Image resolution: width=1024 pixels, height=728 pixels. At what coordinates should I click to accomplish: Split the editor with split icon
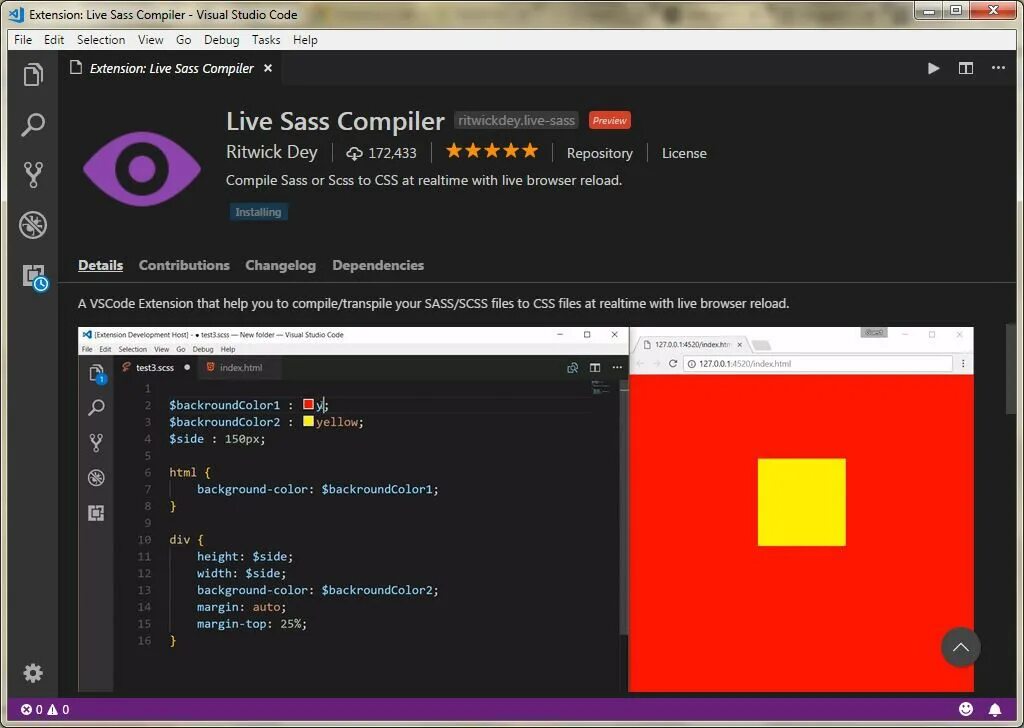(965, 68)
